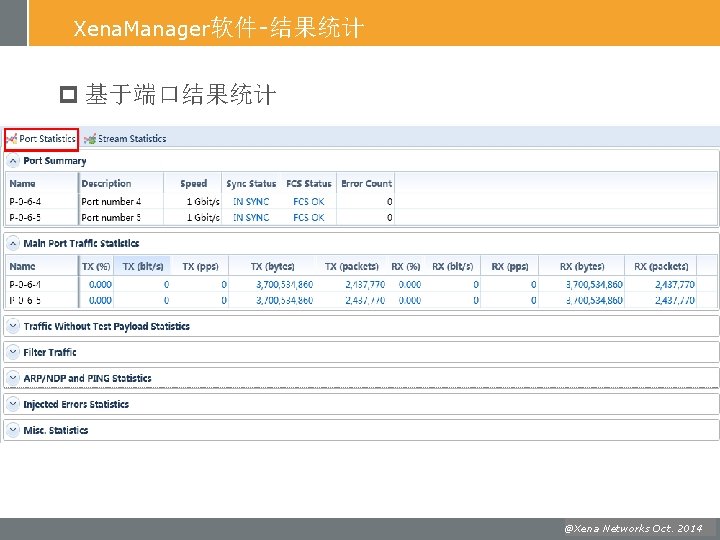Click the Port Statistics tab chart icon
The height and width of the screenshot is (540, 720).
pyautogui.click(x=12, y=139)
